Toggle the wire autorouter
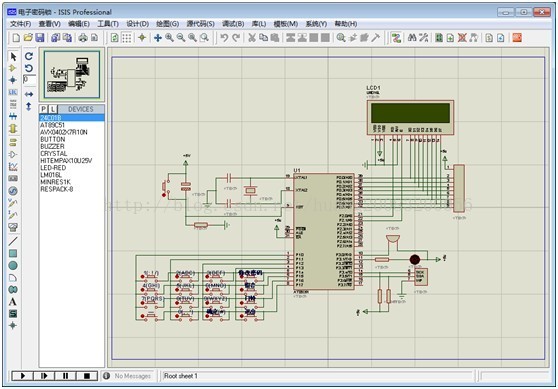558x389 pixels. click(396, 38)
